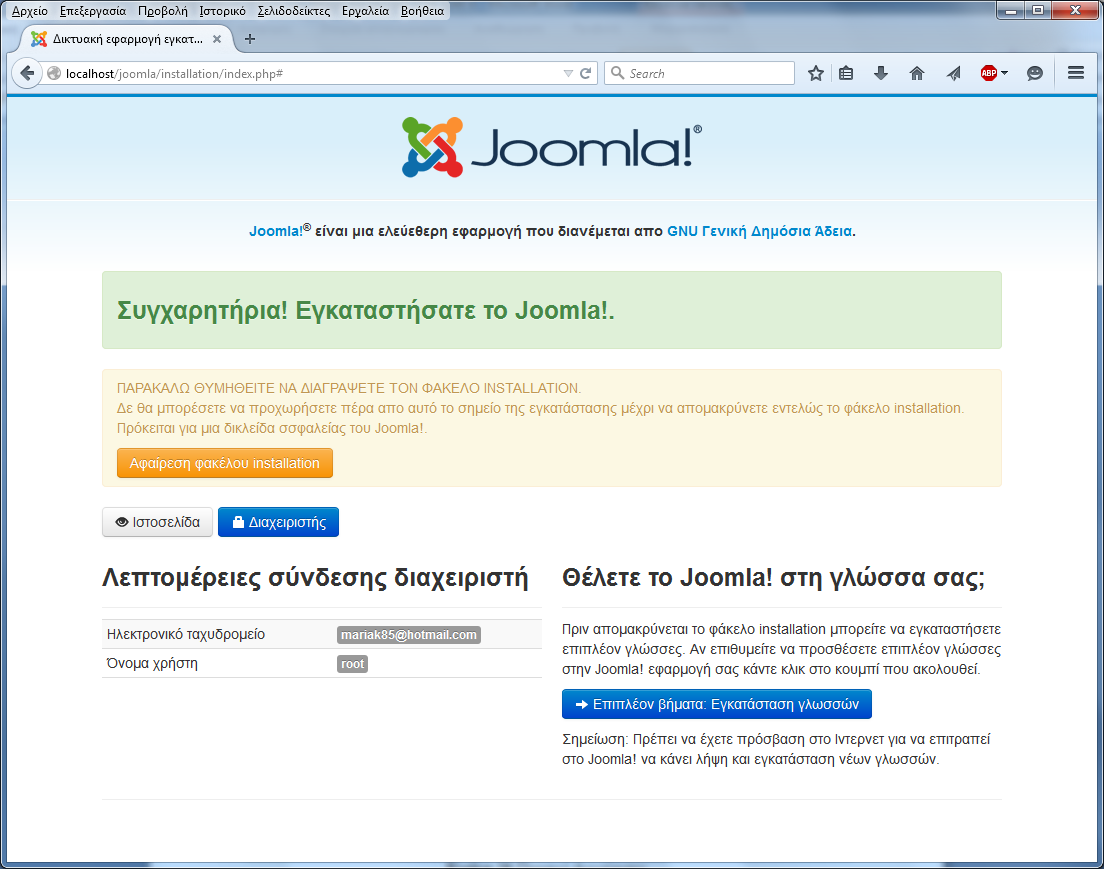Screen dimensions: 1104x869
Task: Click the Adblock Plus ABP icon
Action: [989, 73]
